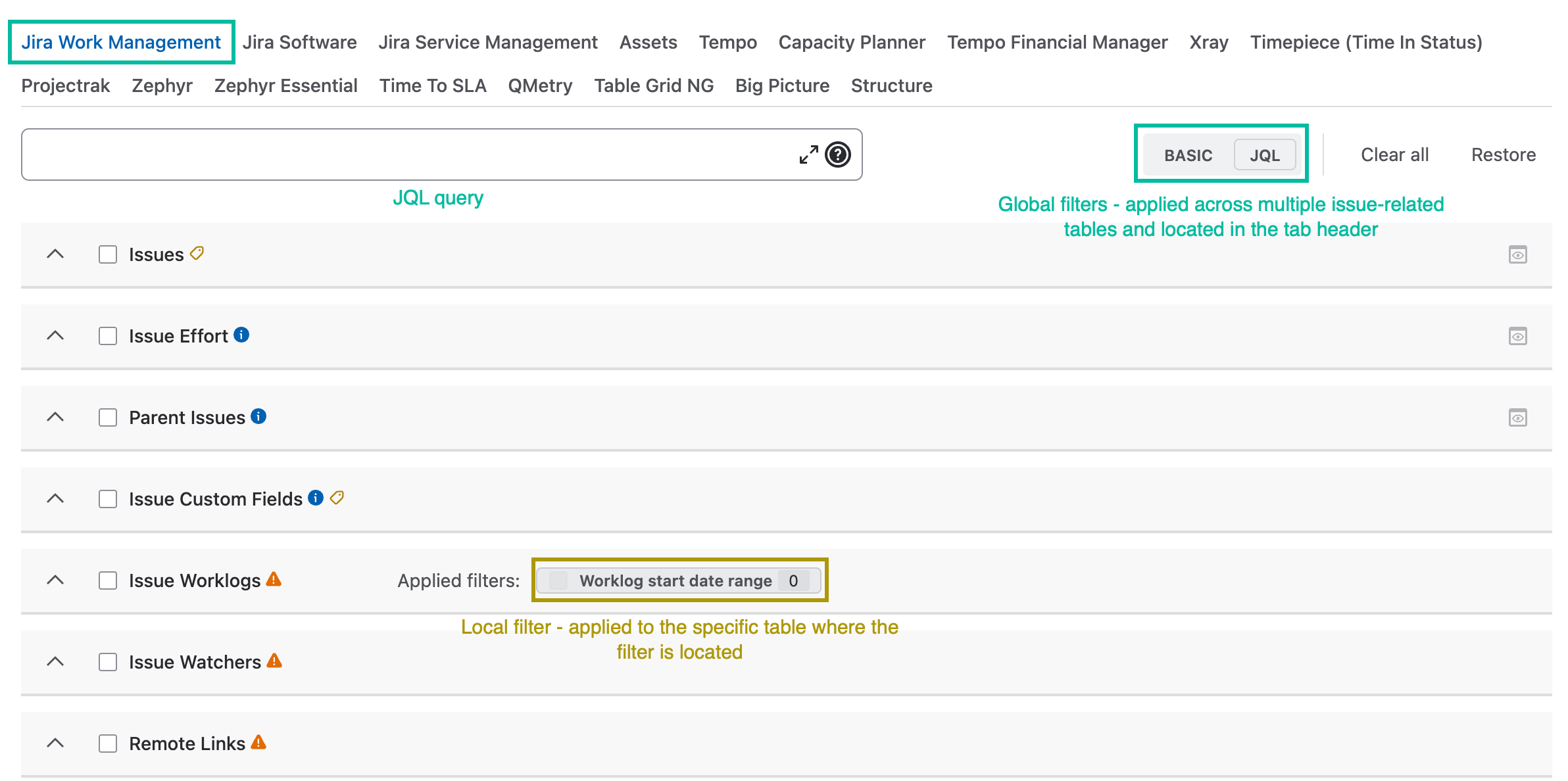The height and width of the screenshot is (781, 1568).
Task: Open the JQL query help icon
Action: click(838, 155)
